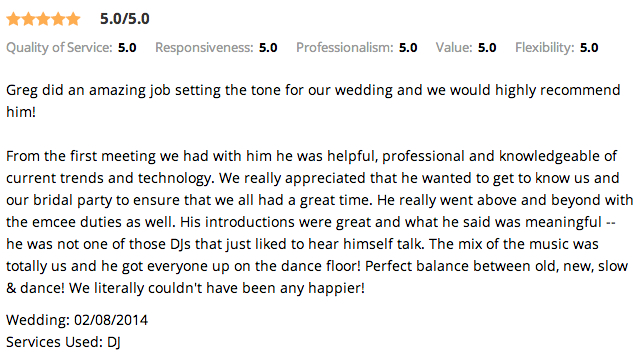Click the fifth orange rating star

(73, 19)
